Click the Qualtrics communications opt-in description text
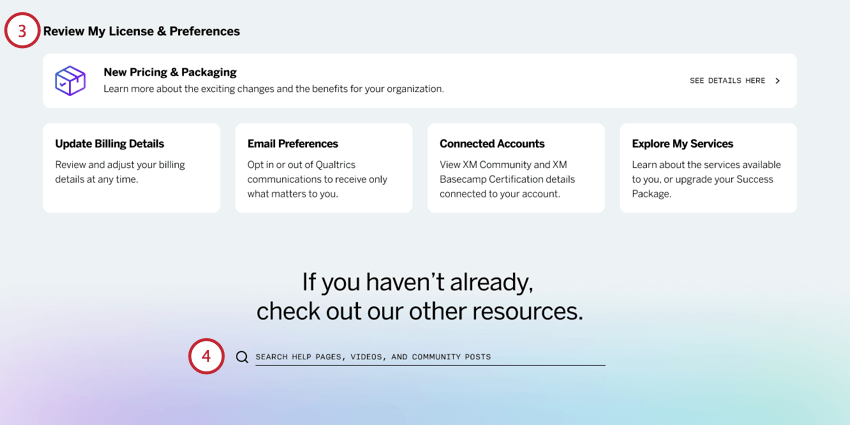Screen dimensions: 850x425 pos(317,179)
